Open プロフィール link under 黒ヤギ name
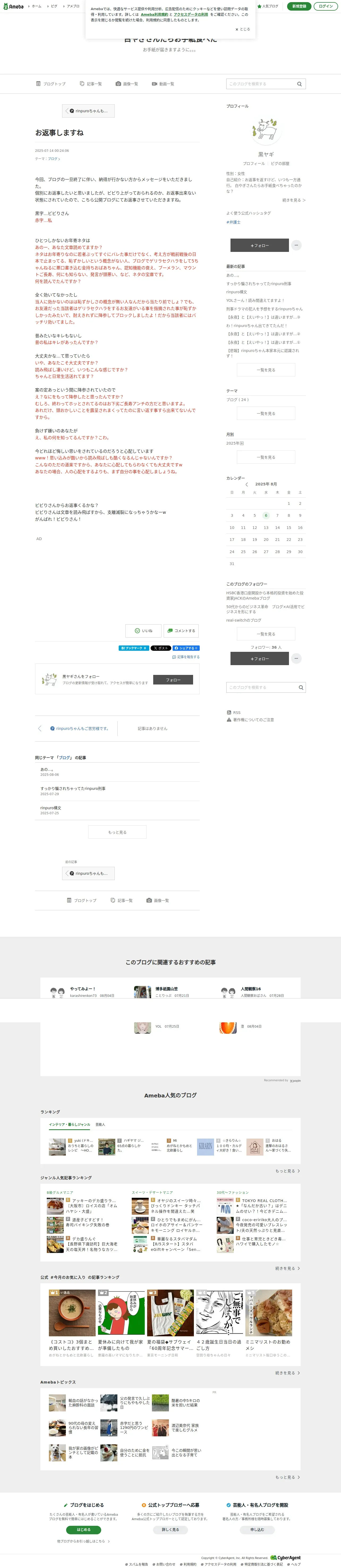 click(x=254, y=164)
